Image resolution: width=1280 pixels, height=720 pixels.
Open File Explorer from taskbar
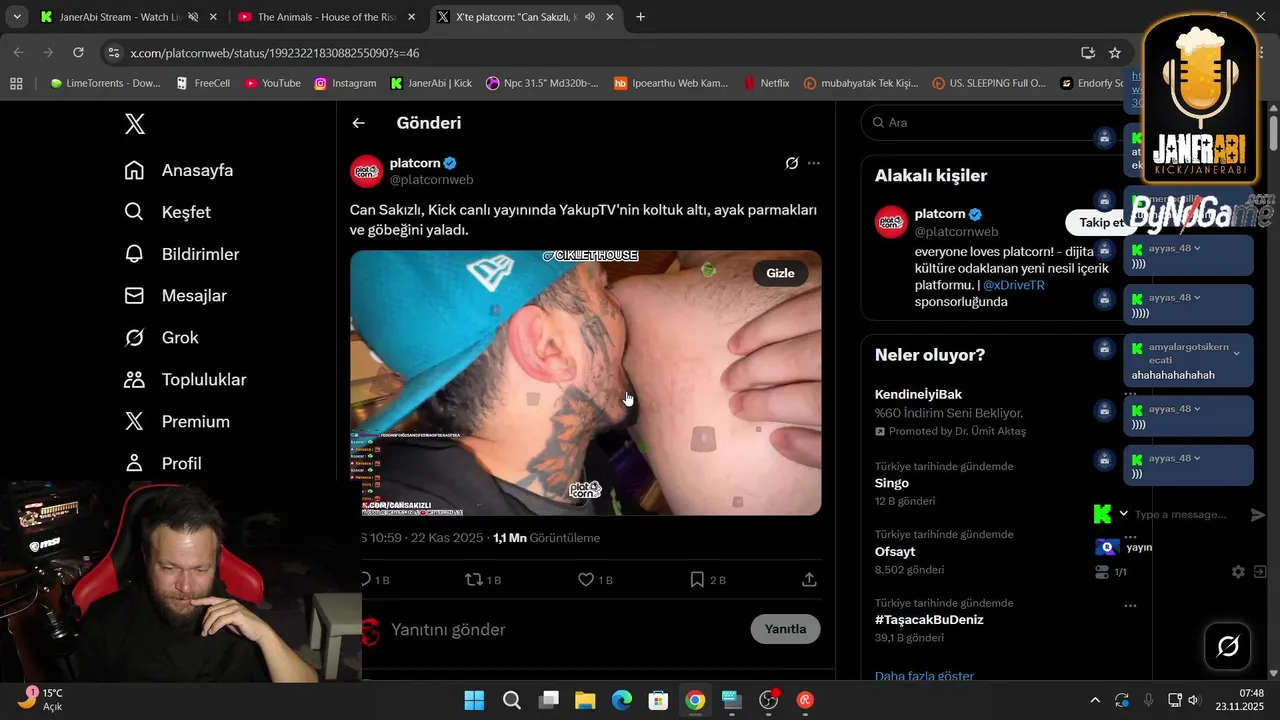585,700
